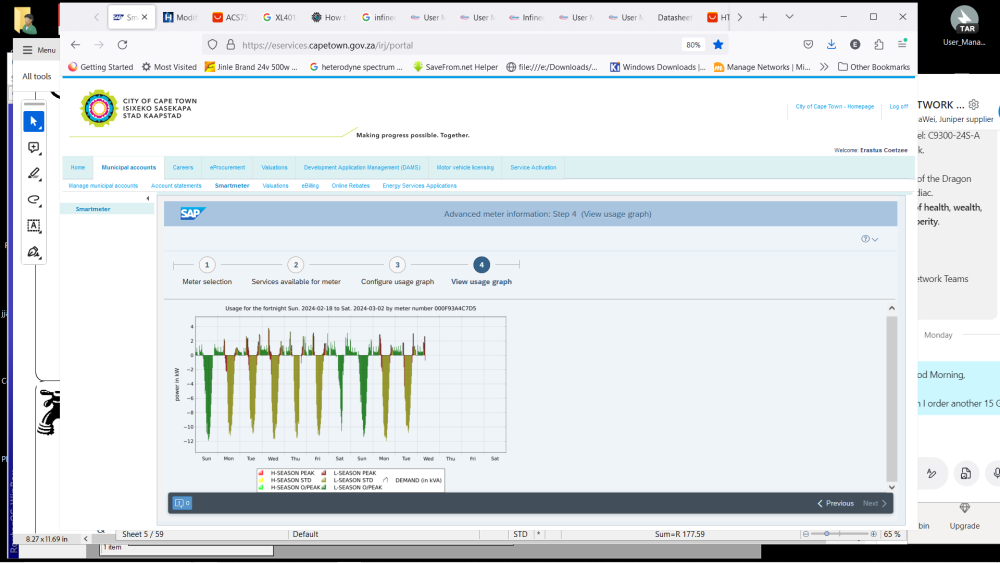Choose the add comment tool in PDF sidebar
1000x563 pixels.
pyautogui.click(x=34, y=147)
